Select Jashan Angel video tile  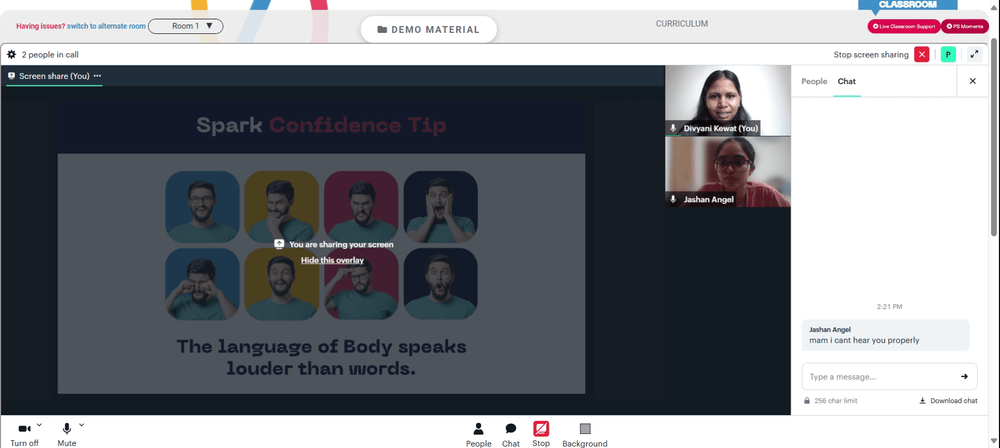point(728,172)
